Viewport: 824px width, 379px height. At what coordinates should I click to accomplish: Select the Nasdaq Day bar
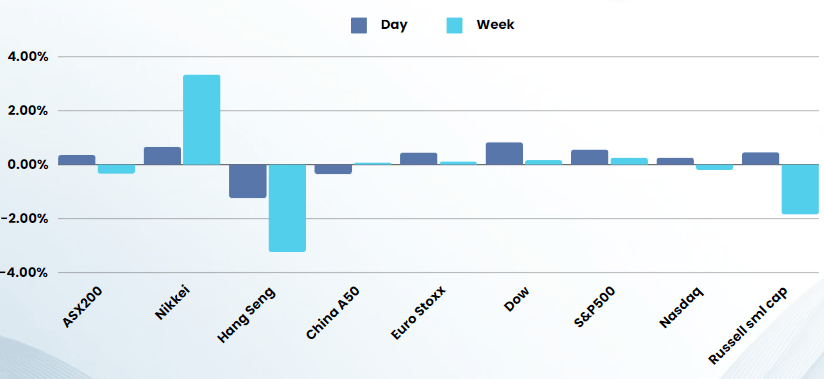tap(675, 161)
